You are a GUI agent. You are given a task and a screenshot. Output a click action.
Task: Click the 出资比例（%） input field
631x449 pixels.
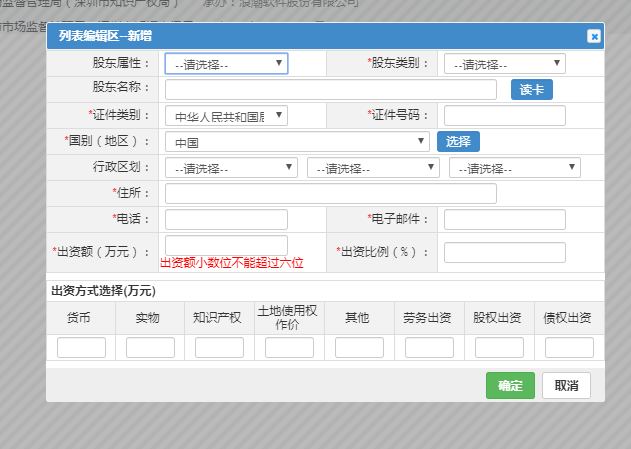pos(505,252)
